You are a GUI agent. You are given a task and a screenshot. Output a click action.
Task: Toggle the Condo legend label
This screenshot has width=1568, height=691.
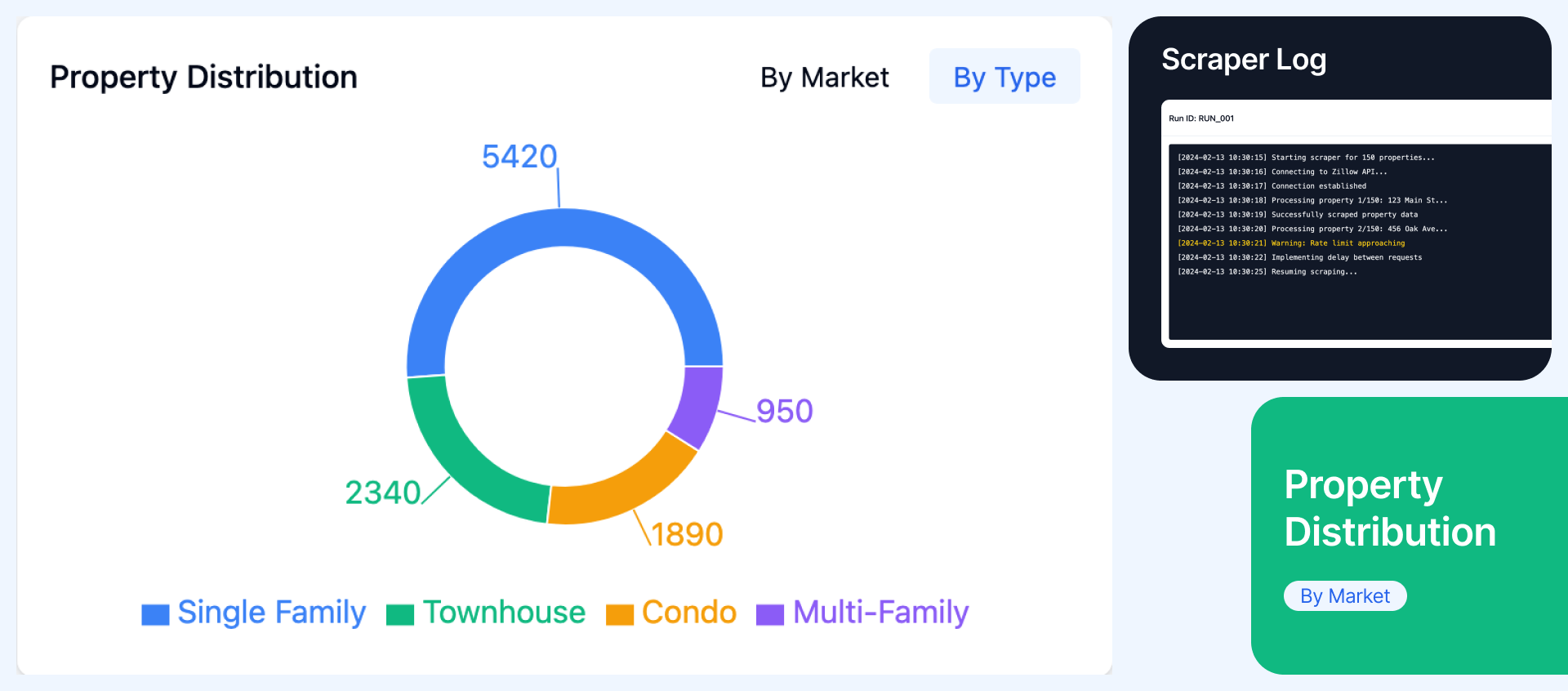pyautogui.click(x=689, y=613)
